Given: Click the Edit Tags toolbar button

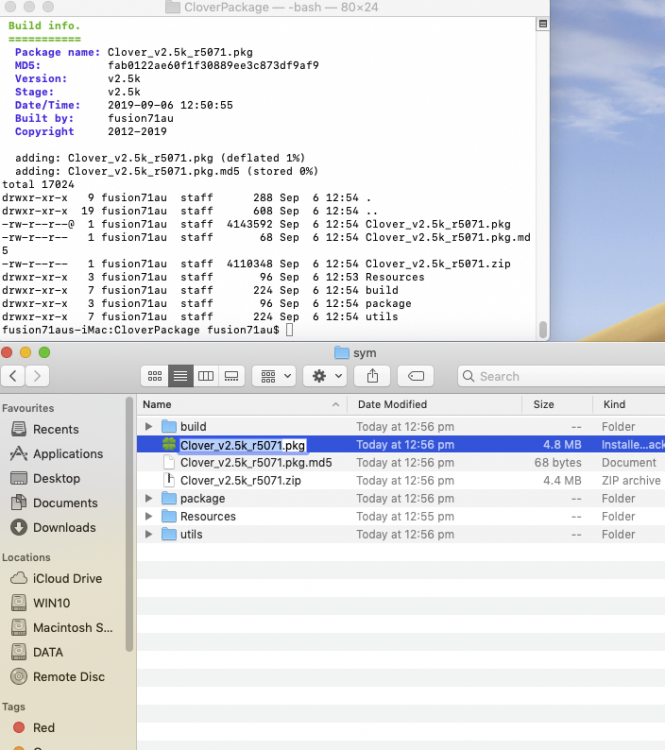Looking at the screenshot, I should [x=415, y=376].
